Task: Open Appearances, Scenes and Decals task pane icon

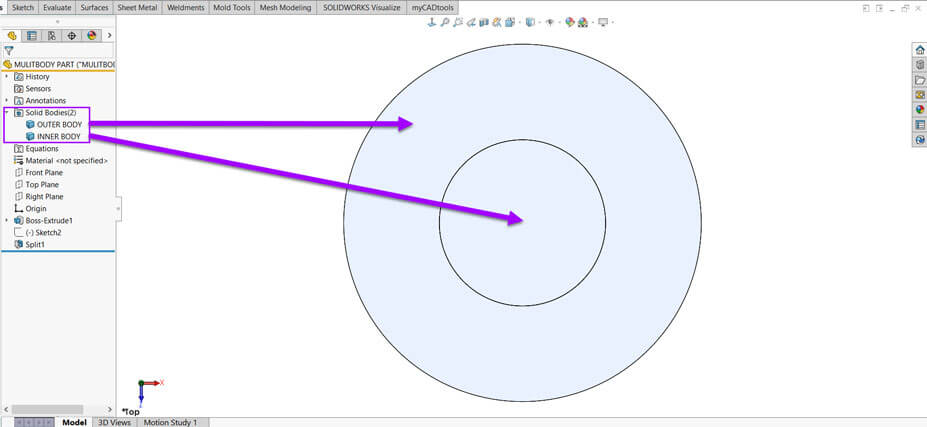Action: pos(919,110)
